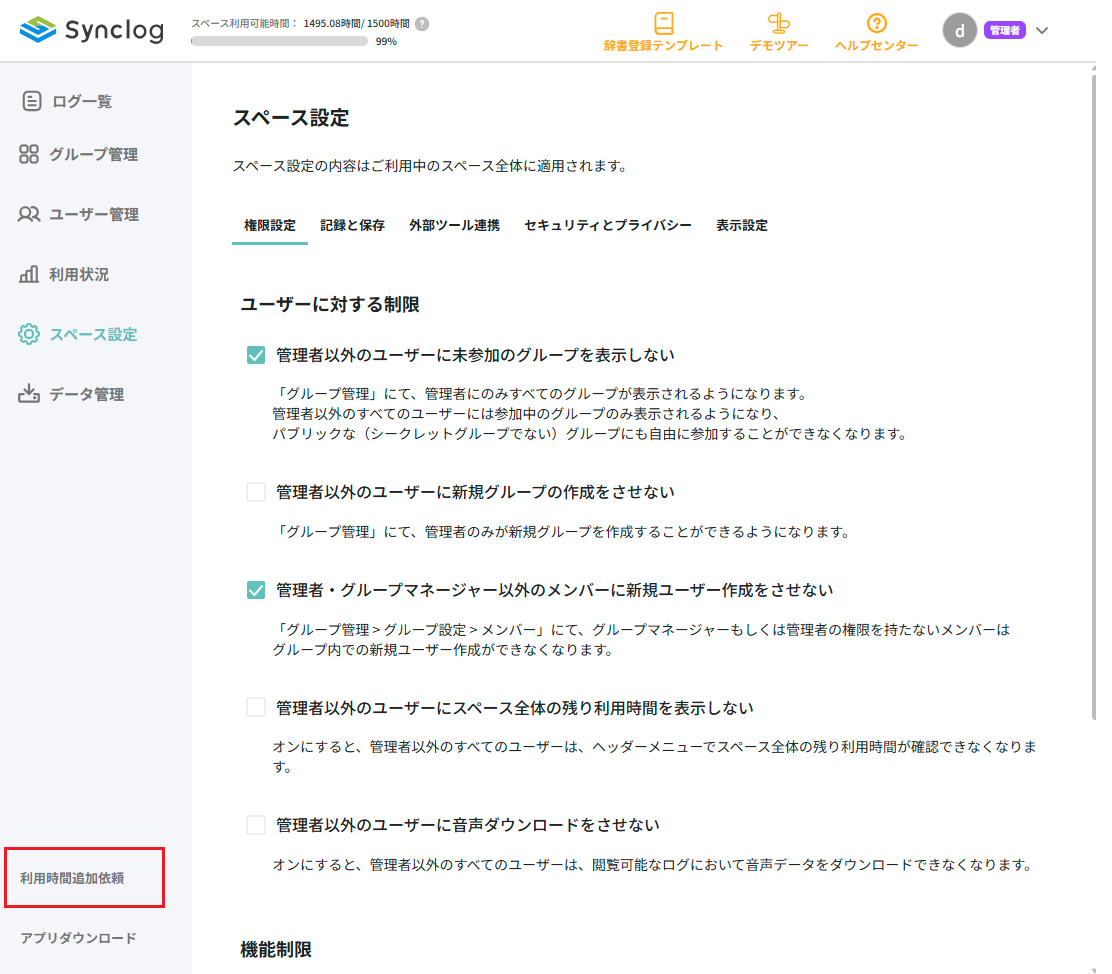Click the 1495.08時間/ 1500時間 value

click(356, 23)
